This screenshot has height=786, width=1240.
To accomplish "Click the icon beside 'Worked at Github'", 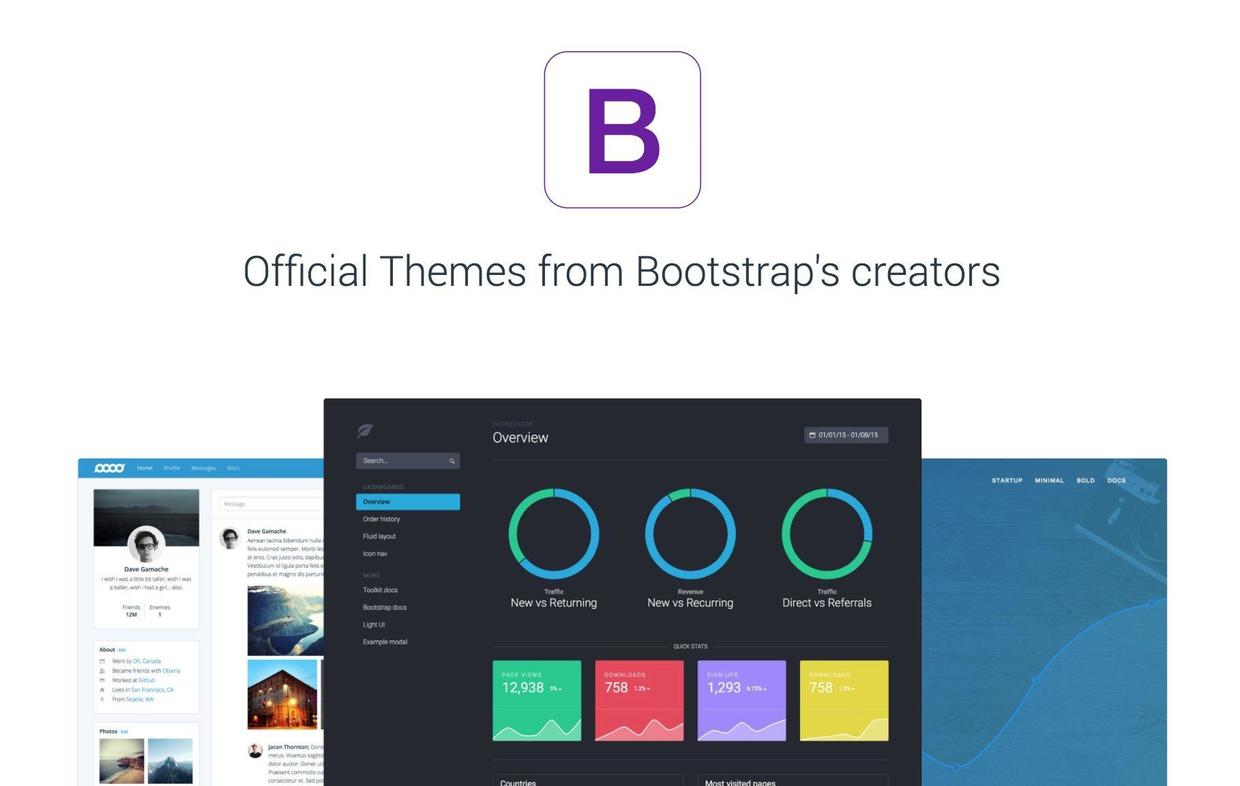I will (x=102, y=680).
